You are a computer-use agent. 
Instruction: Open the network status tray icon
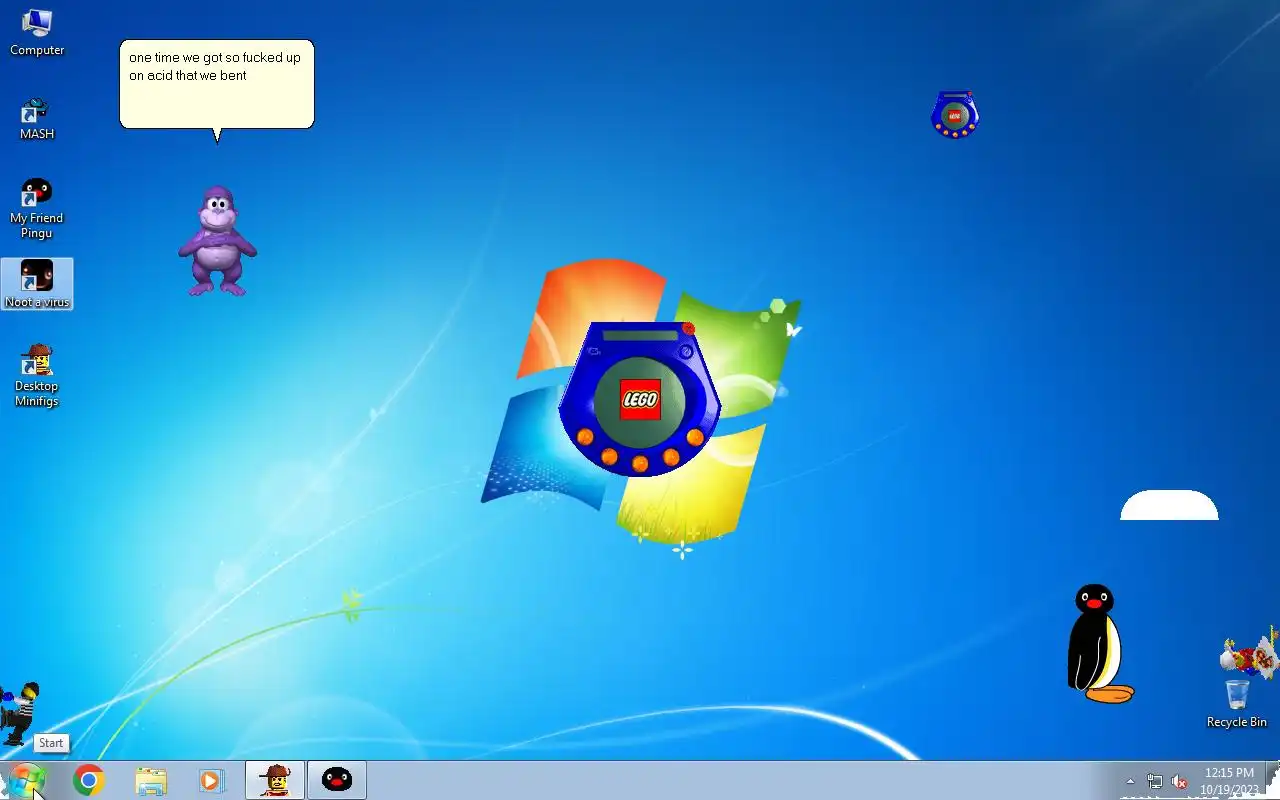[x=1155, y=781]
